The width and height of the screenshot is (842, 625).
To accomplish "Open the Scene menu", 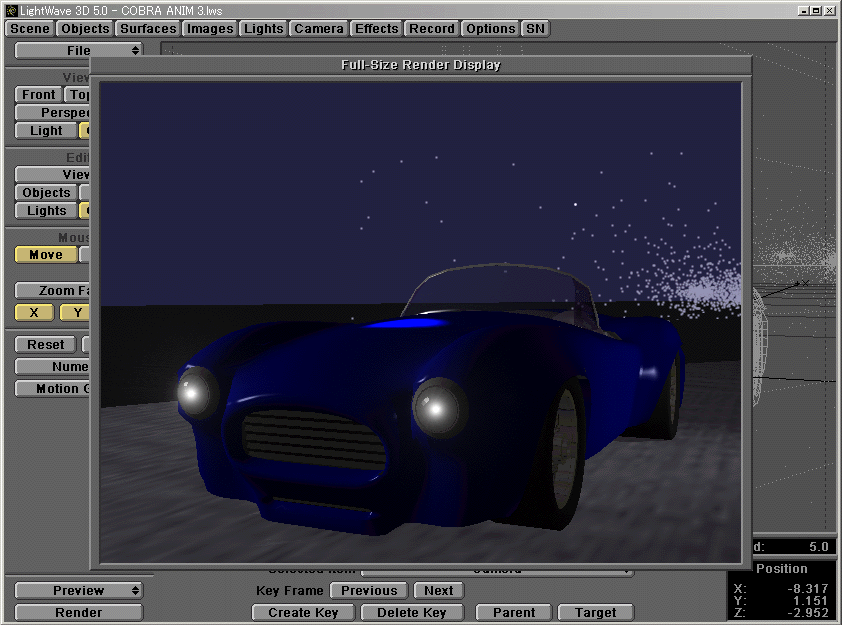I will (28, 28).
